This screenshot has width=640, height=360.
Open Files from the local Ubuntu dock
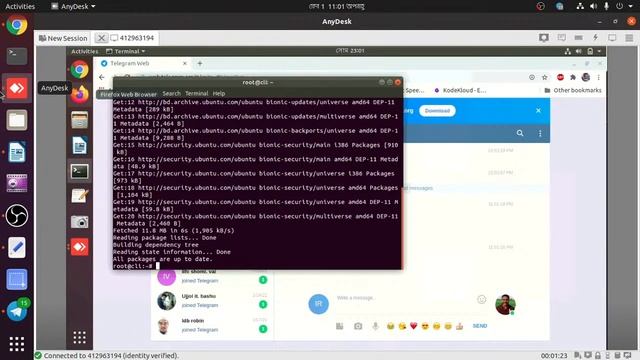pos(17,120)
